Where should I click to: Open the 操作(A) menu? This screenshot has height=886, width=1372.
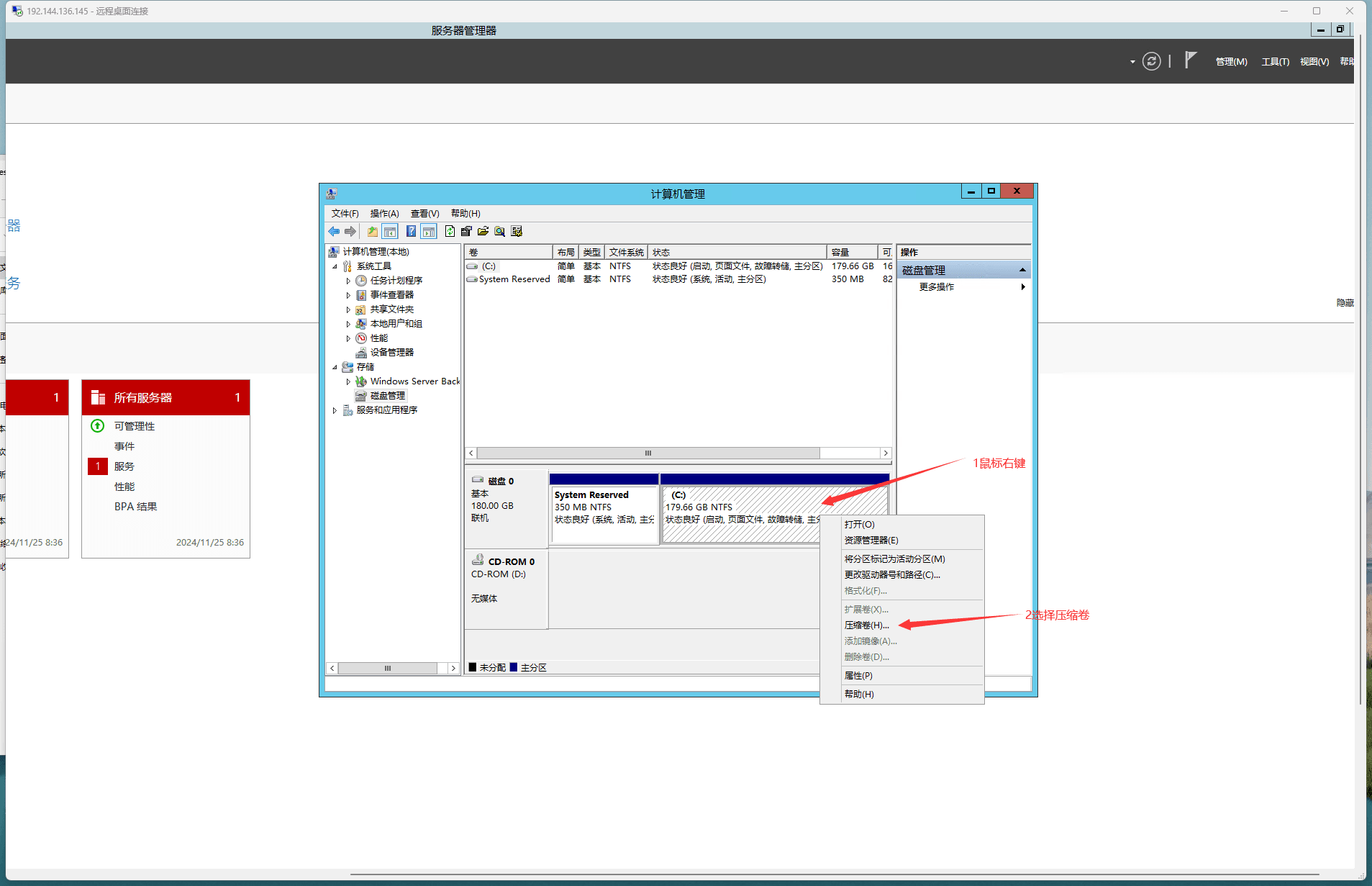pyautogui.click(x=384, y=214)
